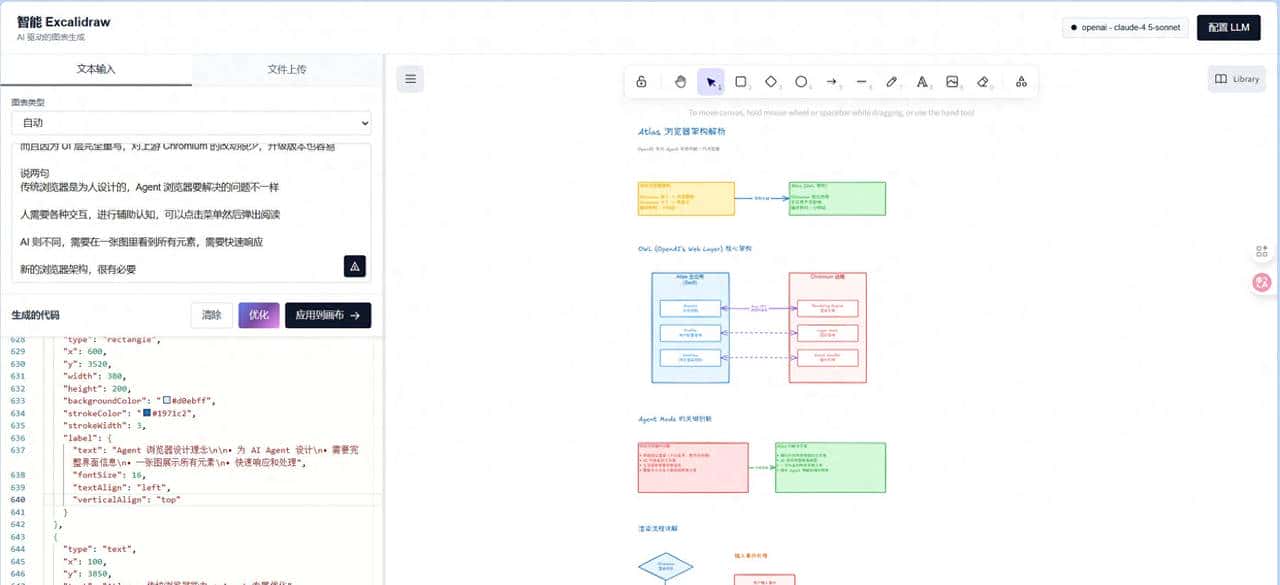Select the Ellipse tool
Viewport: 1280px width, 585px height.
802,82
